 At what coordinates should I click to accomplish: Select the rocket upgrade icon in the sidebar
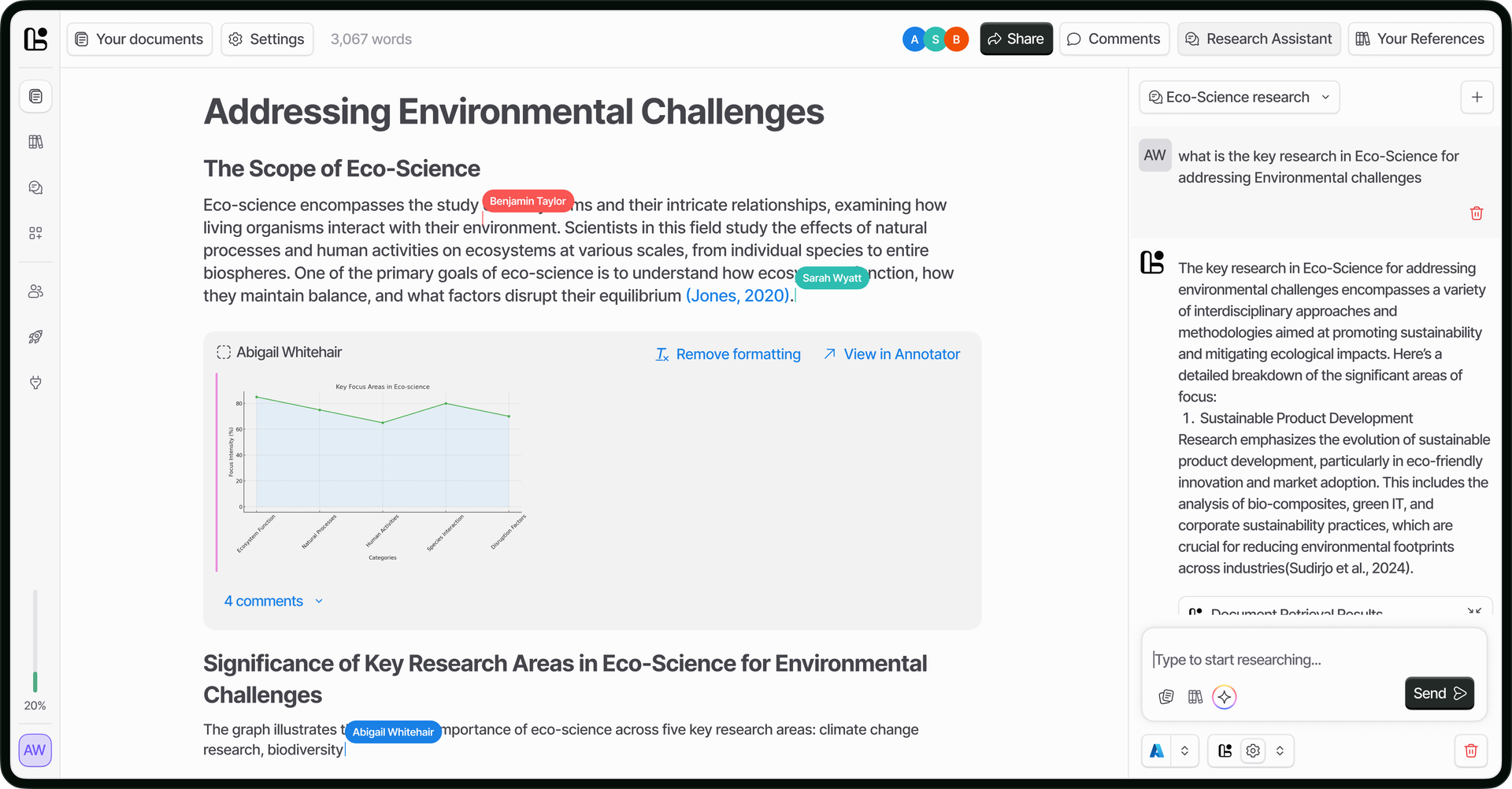pyautogui.click(x=35, y=337)
